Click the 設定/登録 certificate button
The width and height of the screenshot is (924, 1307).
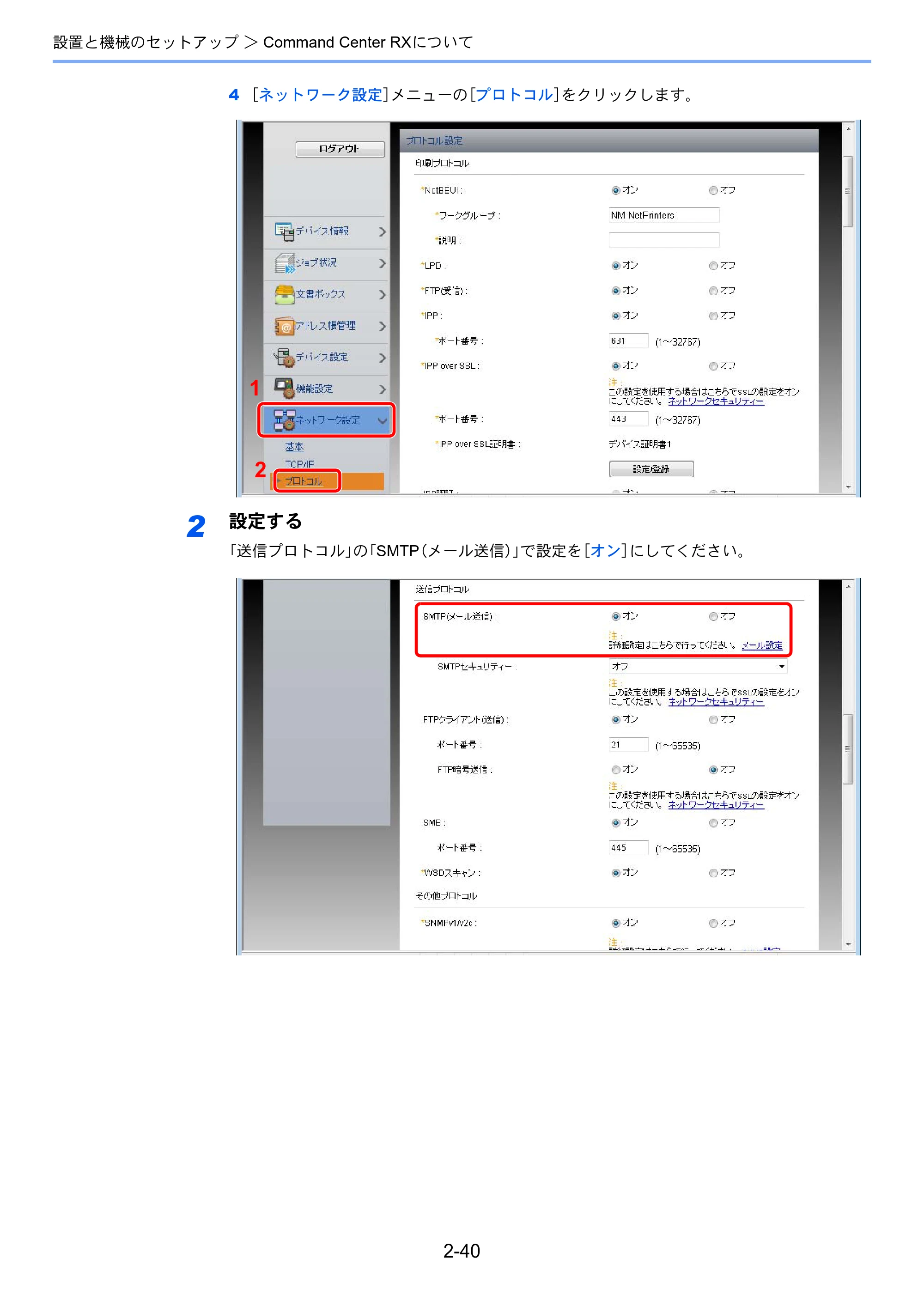[x=651, y=469]
